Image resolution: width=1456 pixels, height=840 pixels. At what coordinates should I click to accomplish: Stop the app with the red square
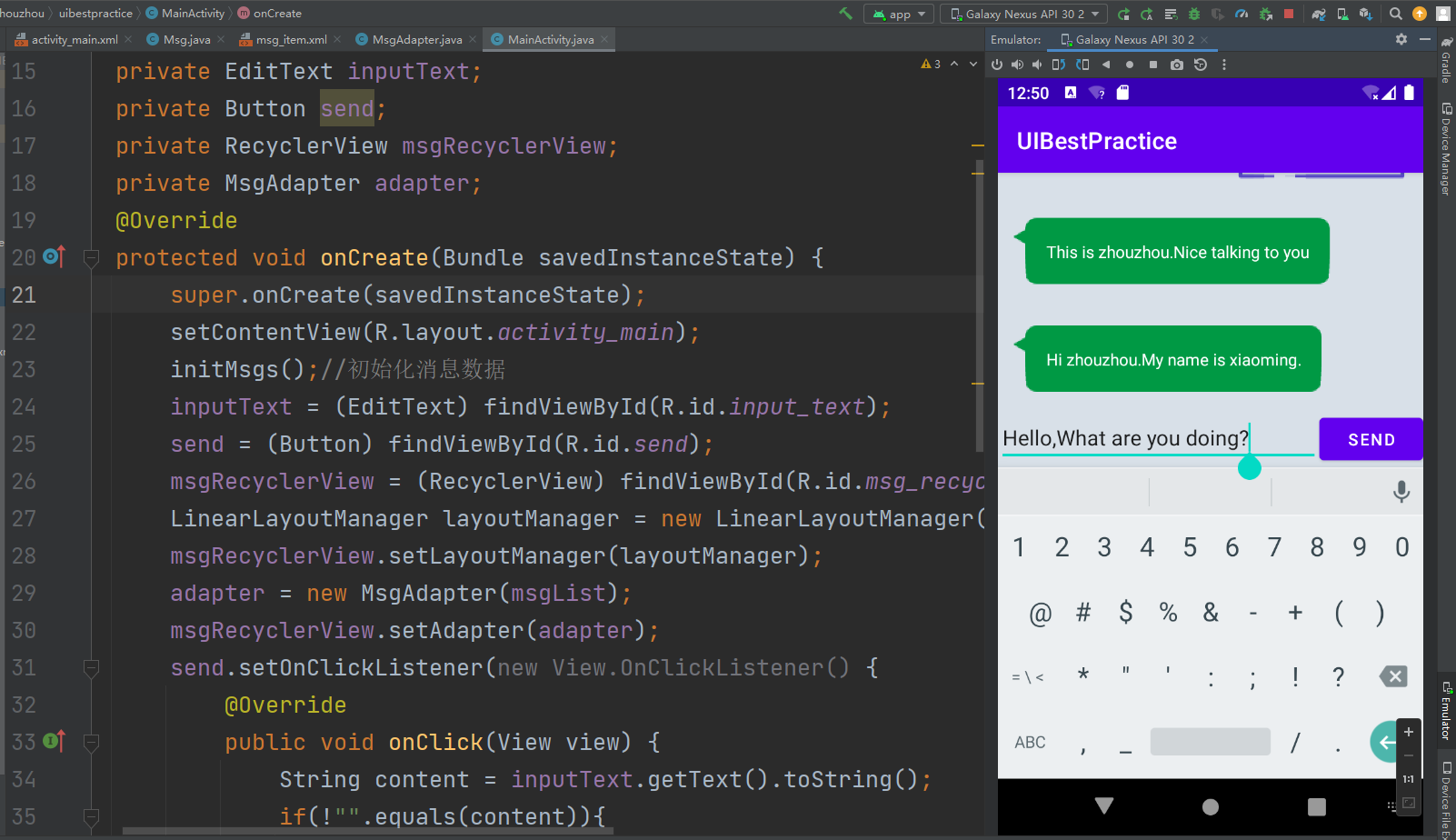pos(1289,14)
